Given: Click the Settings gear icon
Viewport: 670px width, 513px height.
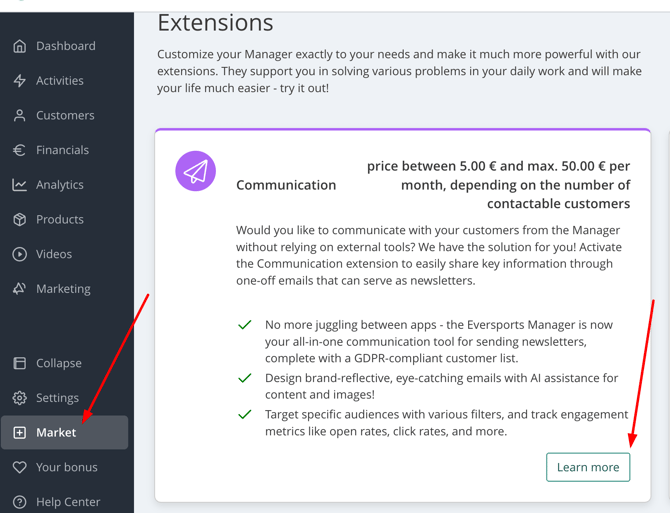Looking at the screenshot, I should 20,398.
